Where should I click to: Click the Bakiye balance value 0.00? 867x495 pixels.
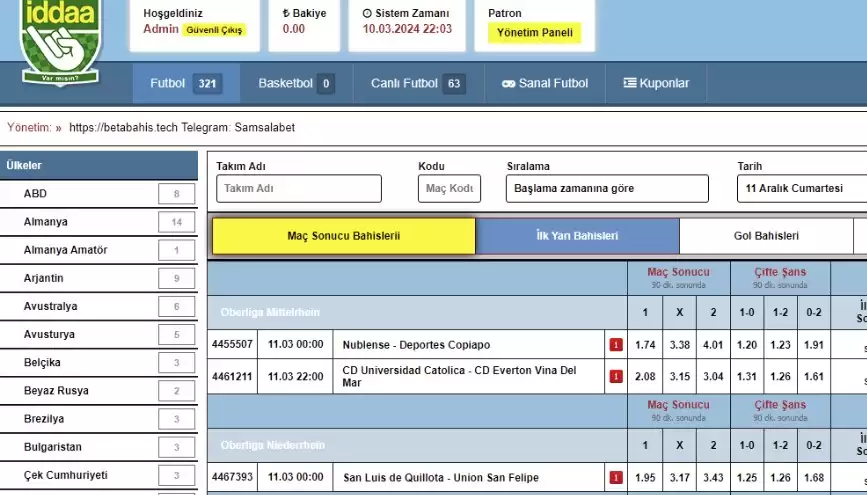click(294, 29)
